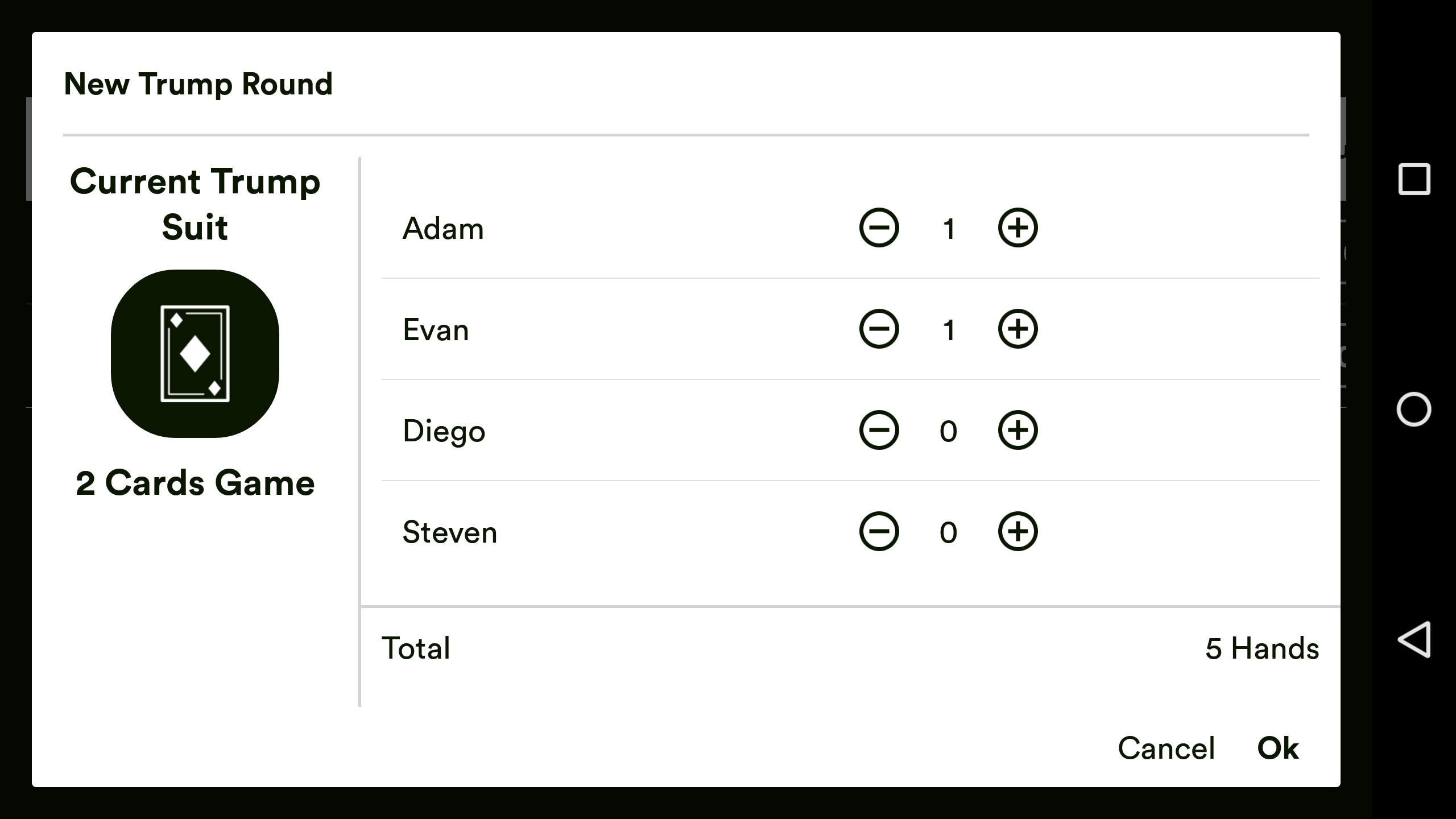The width and height of the screenshot is (1456, 819).
Task: Tap Adam's bid count to edit it
Action: [x=949, y=228]
